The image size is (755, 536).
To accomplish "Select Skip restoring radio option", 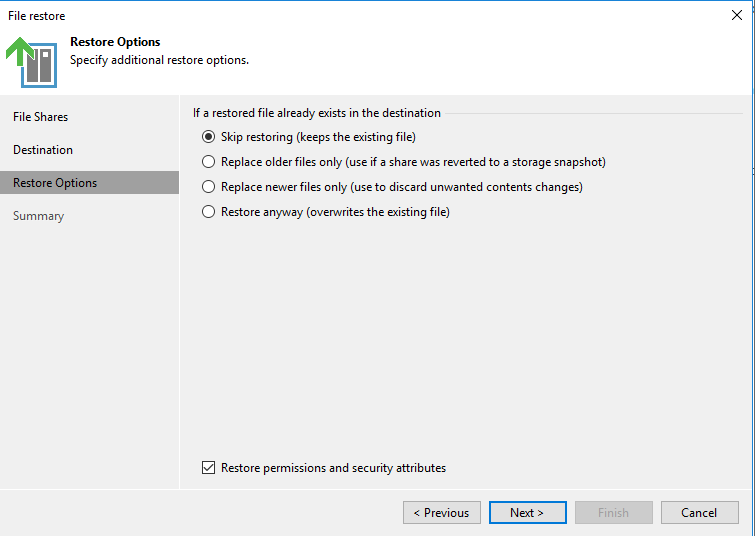I will point(209,137).
